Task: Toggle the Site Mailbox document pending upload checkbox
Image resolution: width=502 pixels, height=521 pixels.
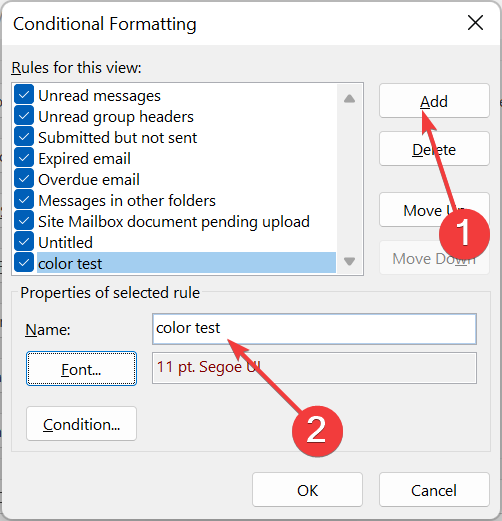Action: coord(24,221)
